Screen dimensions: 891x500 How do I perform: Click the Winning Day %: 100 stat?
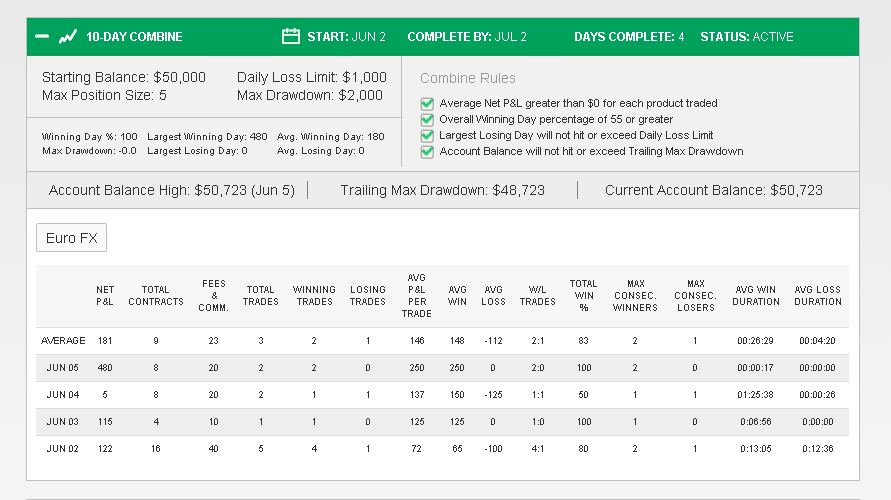(90, 137)
